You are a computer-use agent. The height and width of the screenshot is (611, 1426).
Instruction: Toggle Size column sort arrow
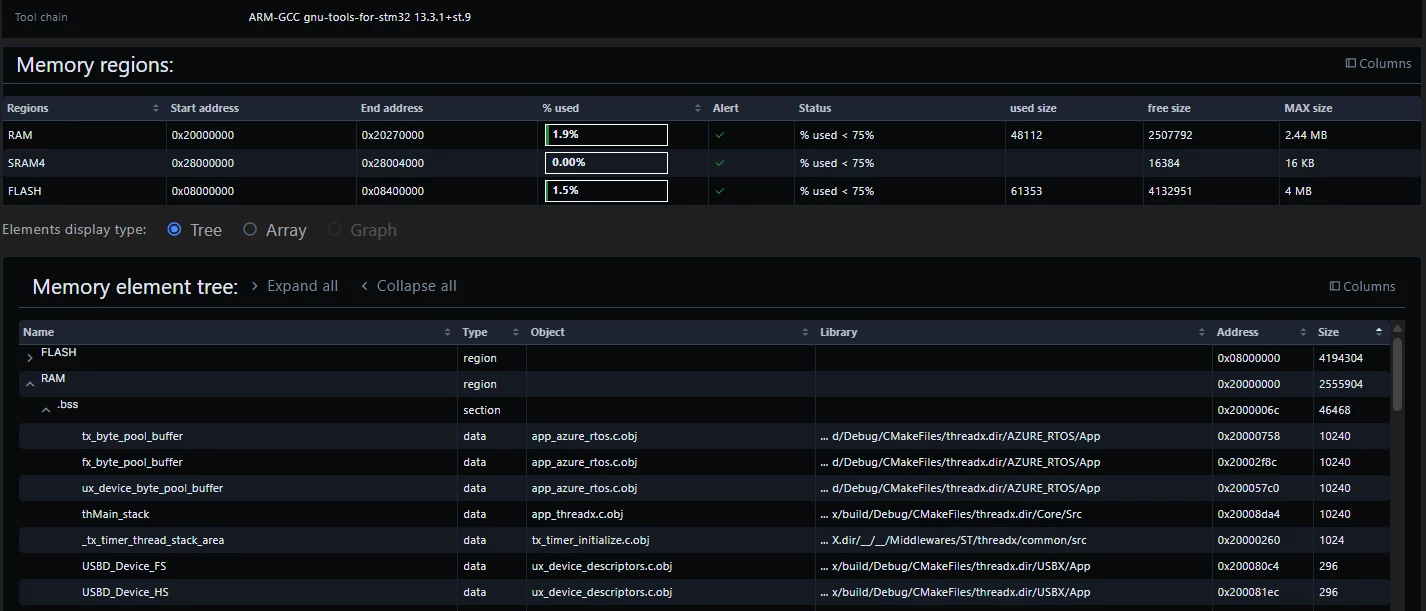tap(1379, 331)
